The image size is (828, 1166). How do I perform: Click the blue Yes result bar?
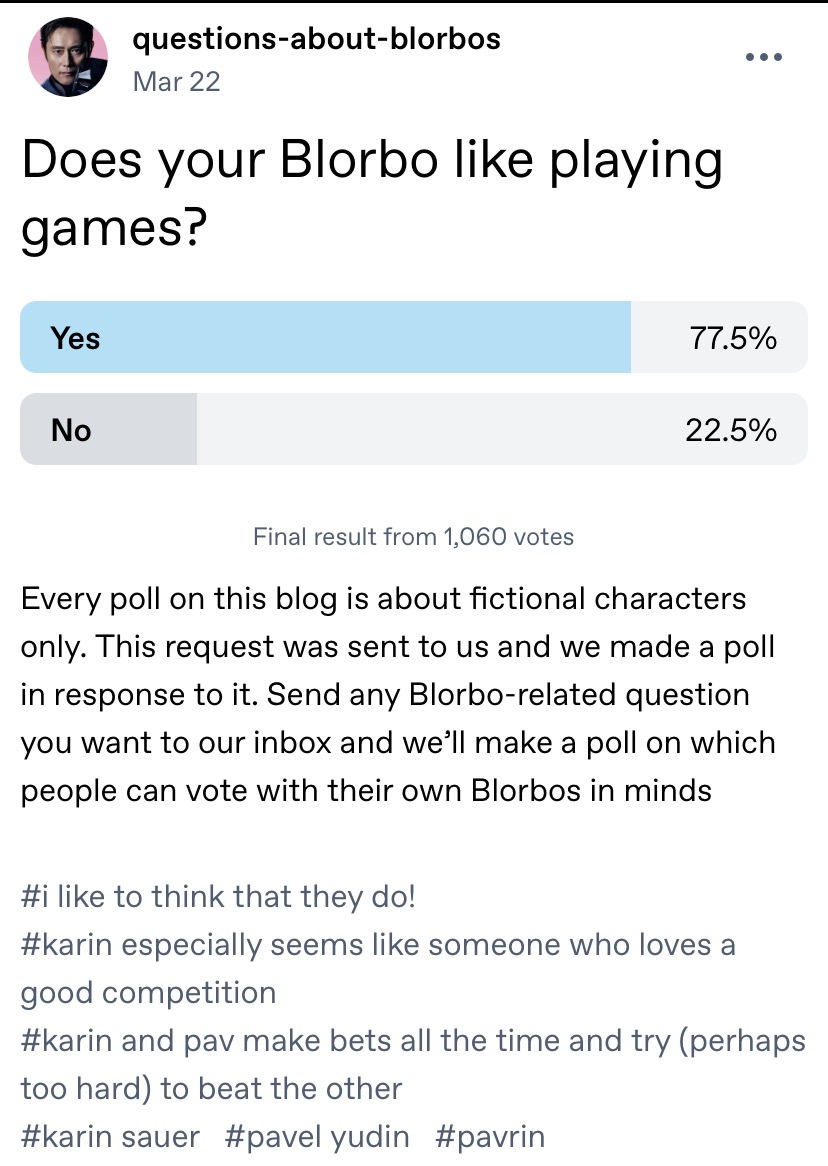[x=325, y=337]
